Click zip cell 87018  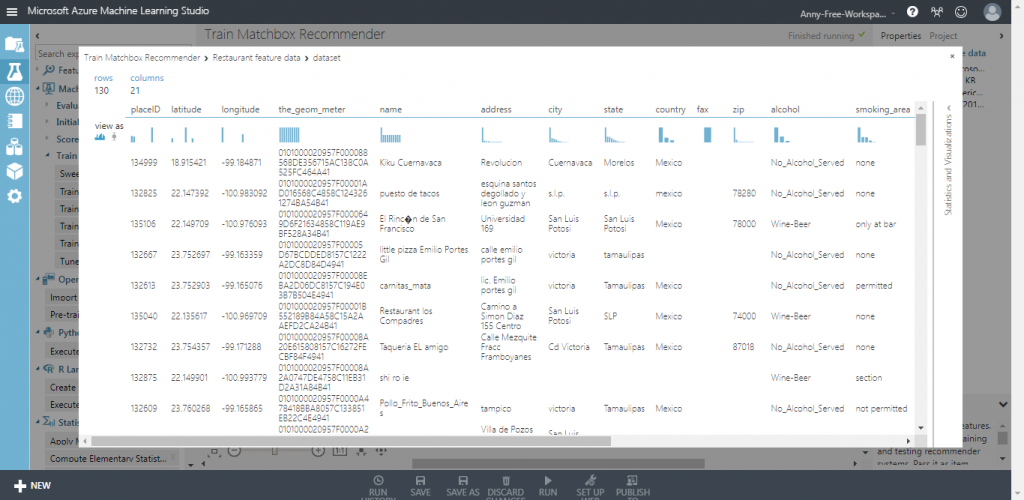pos(744,347)
